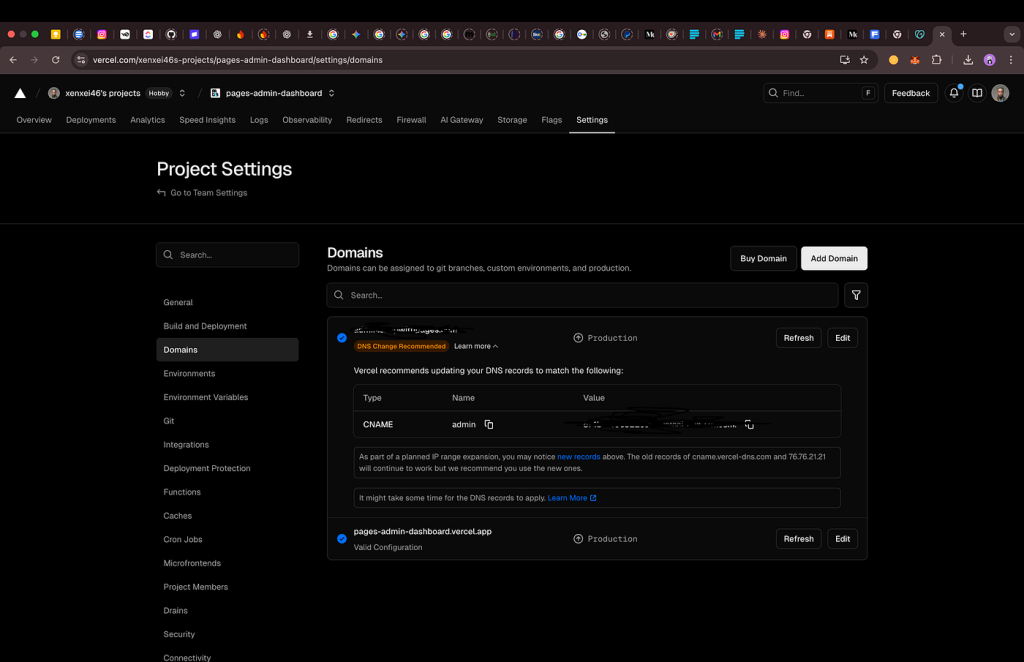Click the Chrome profile avatar in toolbar
The image size is (1024, 662).
coord(989,59)
